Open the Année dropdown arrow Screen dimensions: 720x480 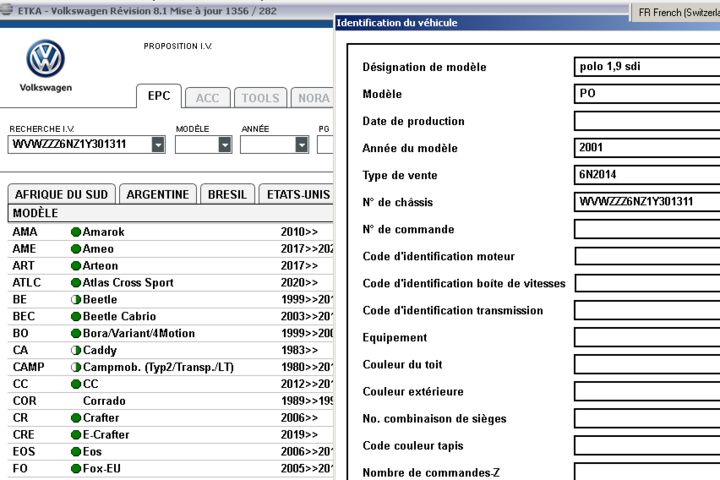click(x=301, y=145)
